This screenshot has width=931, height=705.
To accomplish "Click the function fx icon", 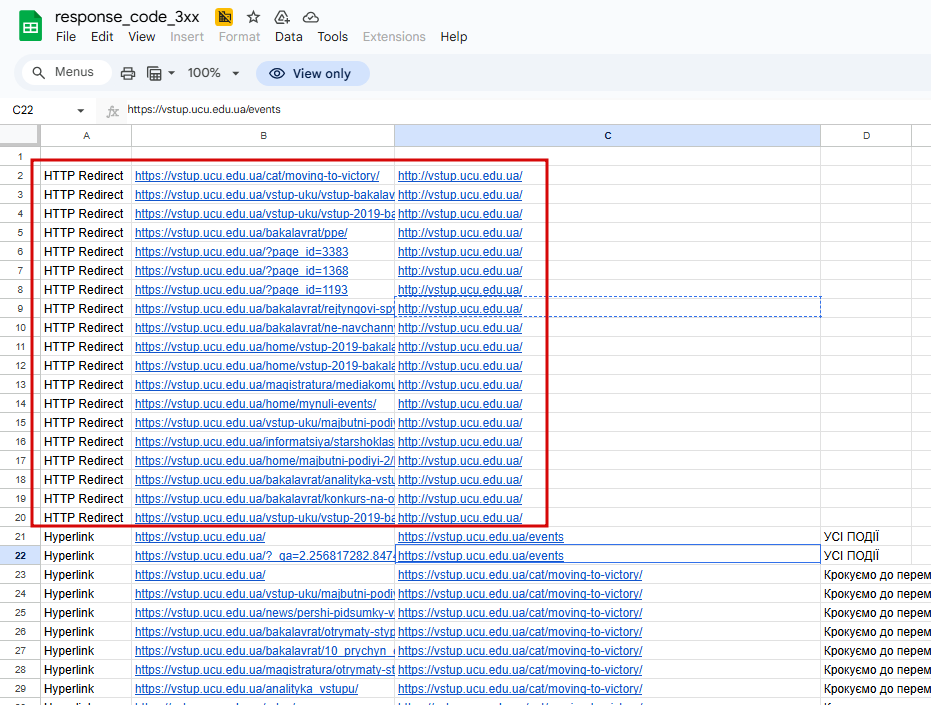I will point(112,110).
